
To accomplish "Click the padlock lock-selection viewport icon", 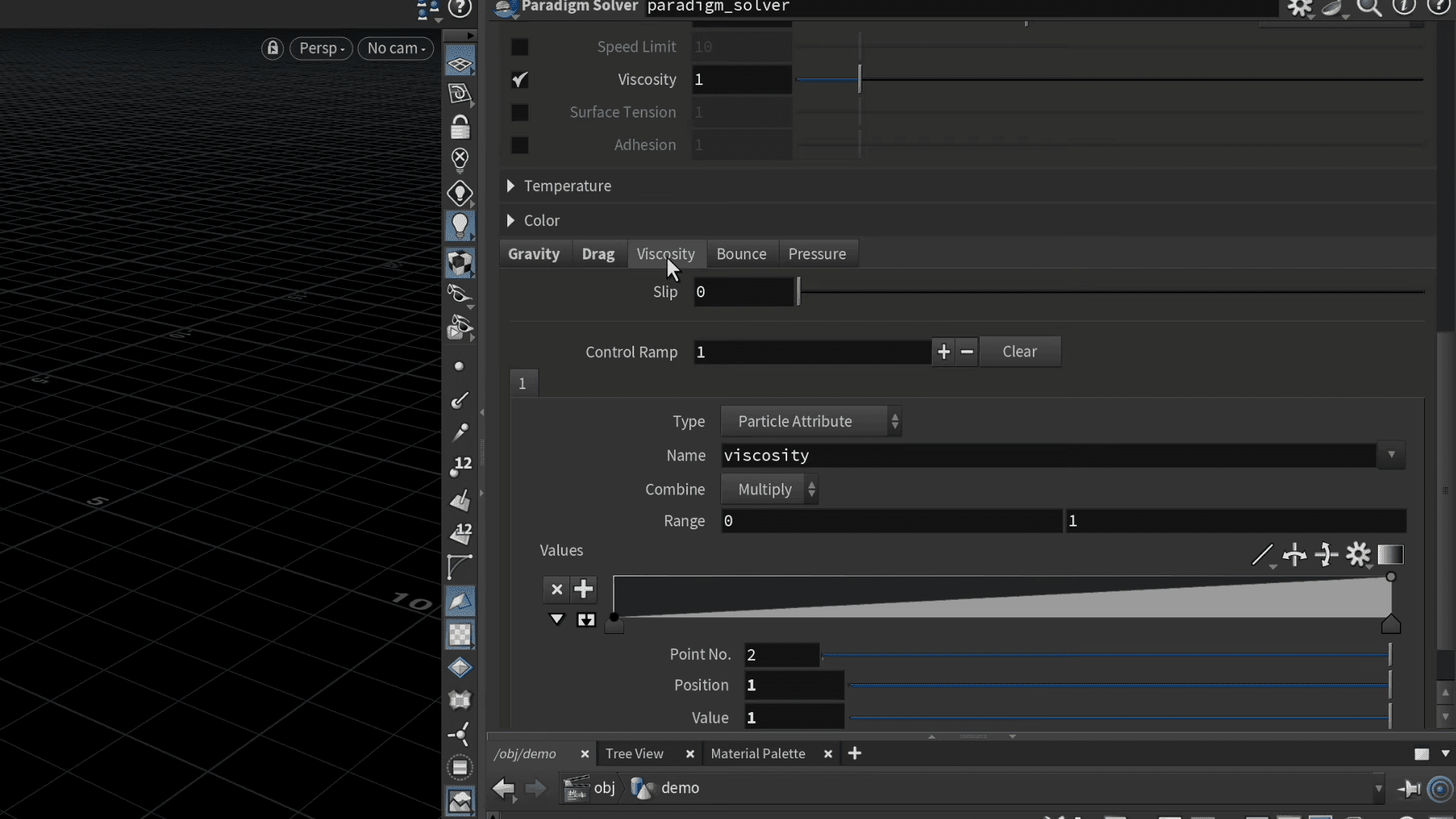I will tap(460, 127).
